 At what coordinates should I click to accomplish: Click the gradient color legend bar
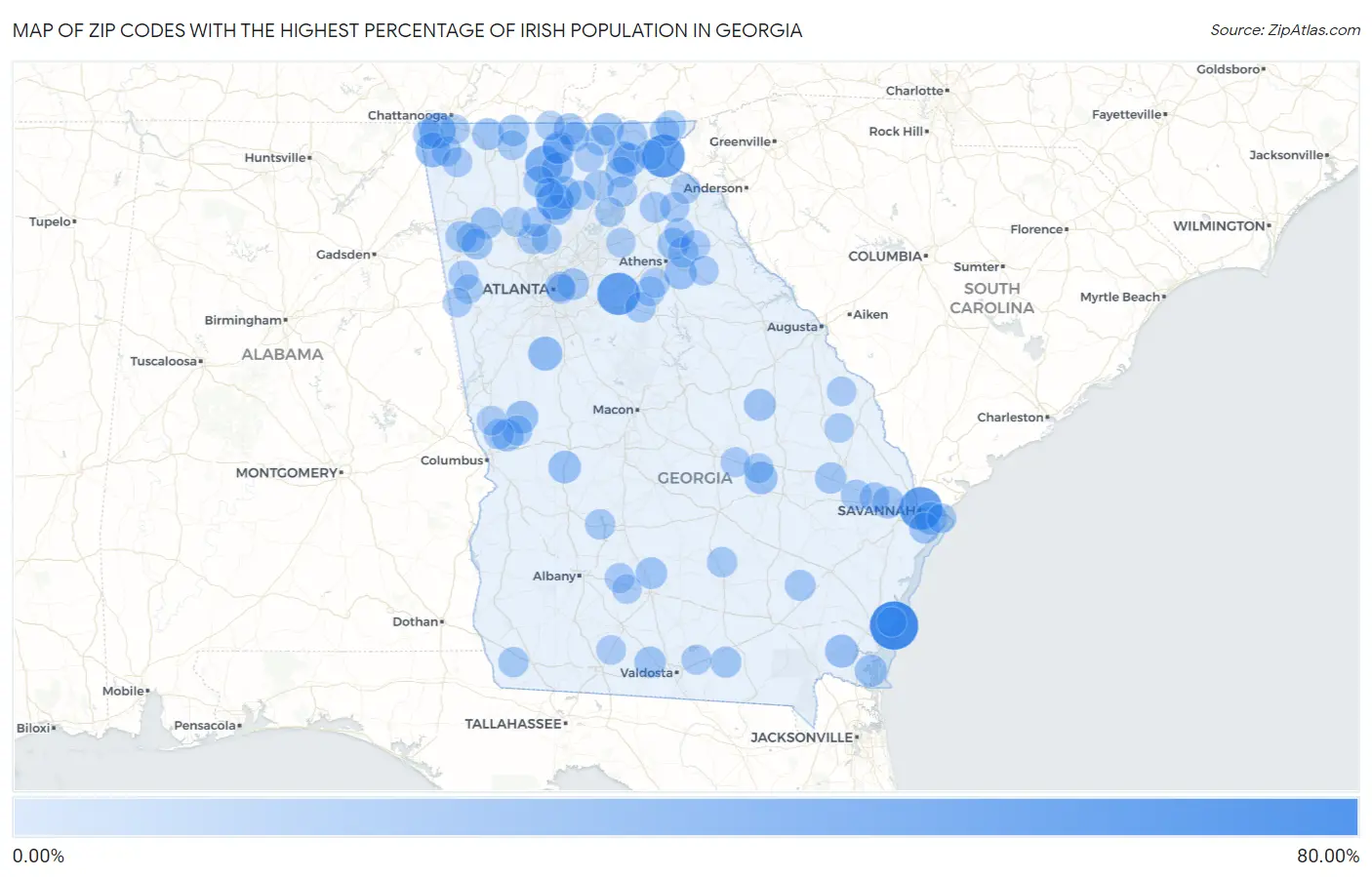[685, 817]
